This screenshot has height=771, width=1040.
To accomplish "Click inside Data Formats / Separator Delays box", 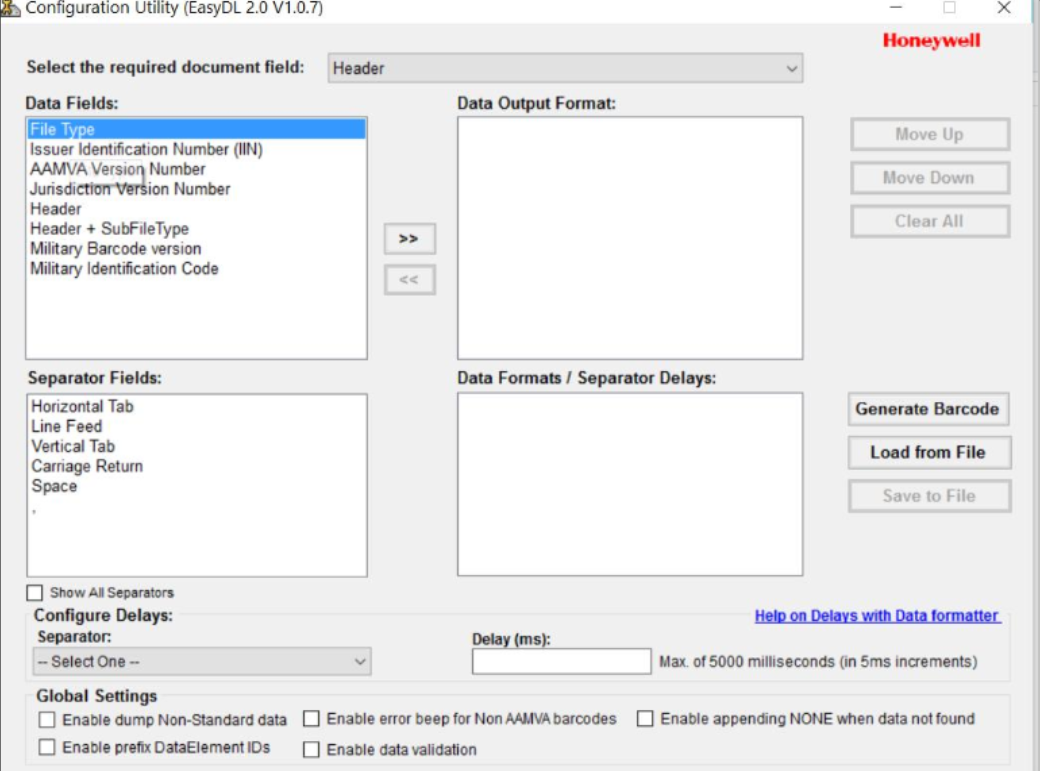I will tap(630, 484).
